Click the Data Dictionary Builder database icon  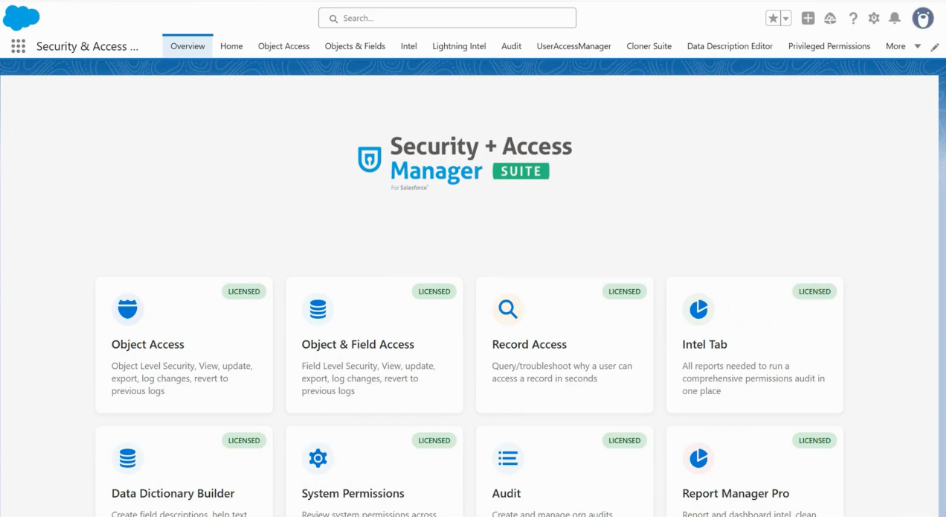tap(127, 458)
